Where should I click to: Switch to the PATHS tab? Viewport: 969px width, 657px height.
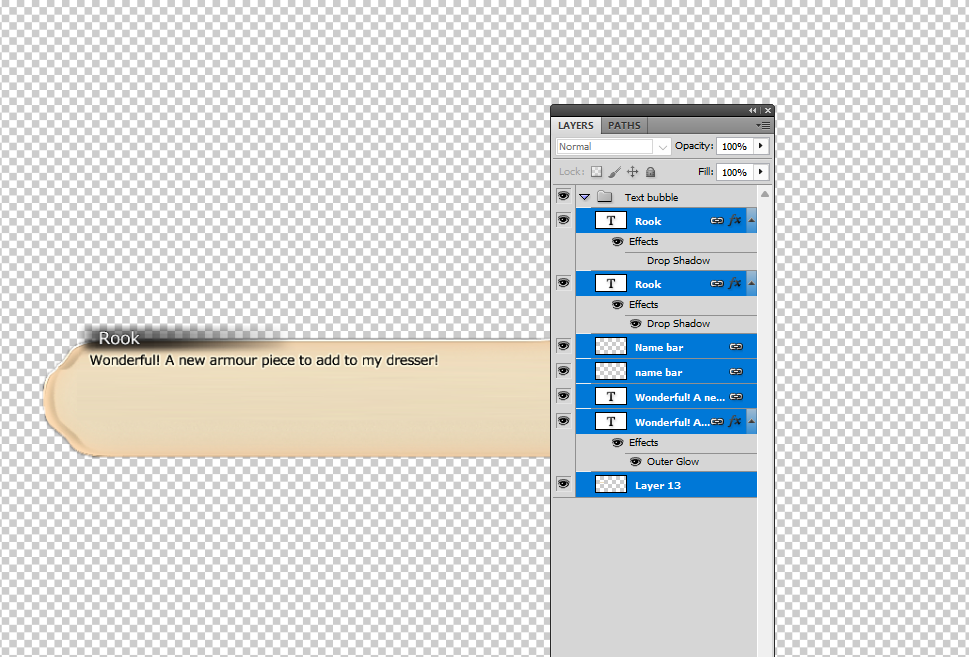point(624,125)
